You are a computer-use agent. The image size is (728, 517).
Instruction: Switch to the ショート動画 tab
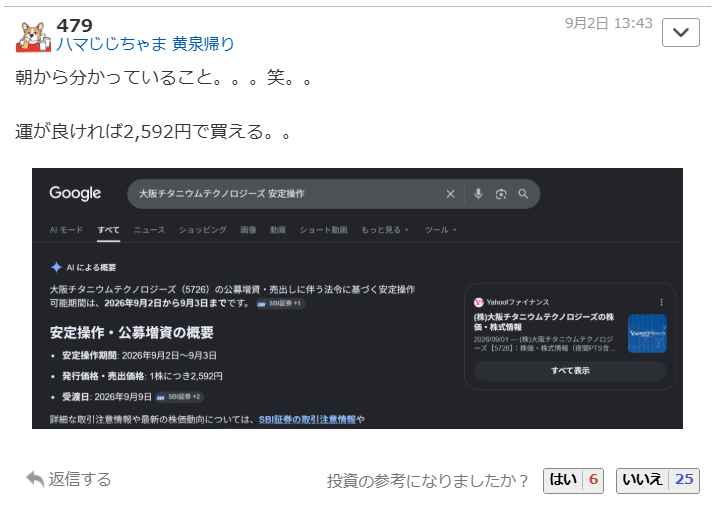323,230
